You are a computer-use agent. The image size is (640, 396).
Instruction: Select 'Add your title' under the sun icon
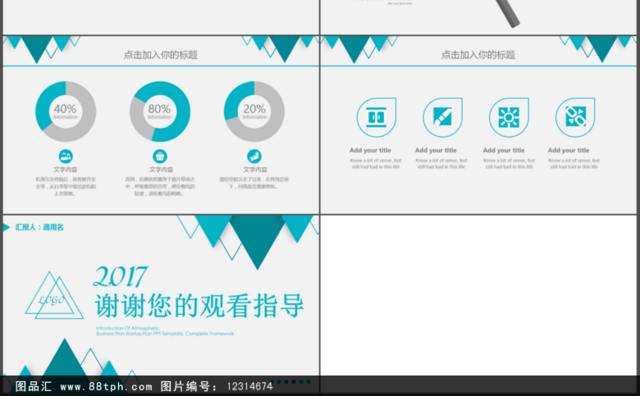click(504, 150)
